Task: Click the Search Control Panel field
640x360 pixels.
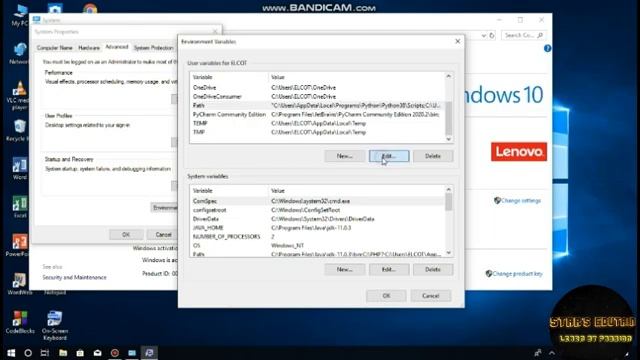Action: (x=524, y=36)
